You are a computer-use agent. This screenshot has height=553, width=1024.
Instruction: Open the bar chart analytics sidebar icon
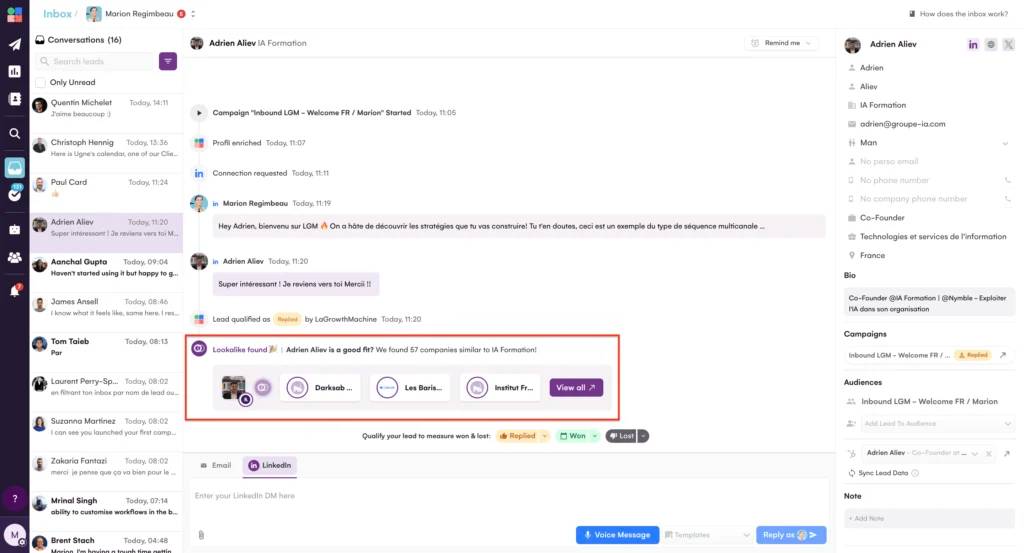click(14, 72)
